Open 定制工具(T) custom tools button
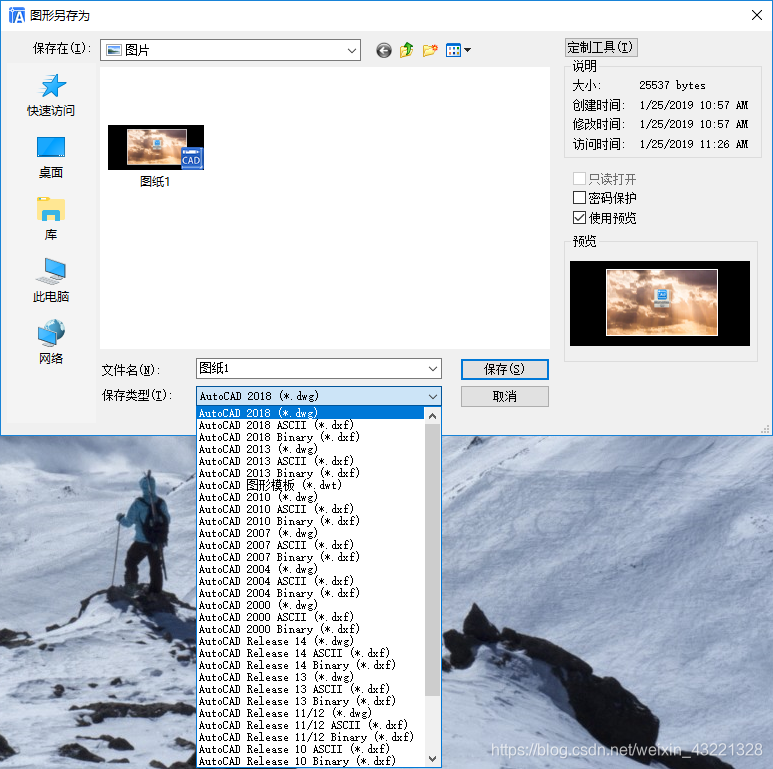 (601, 47)
